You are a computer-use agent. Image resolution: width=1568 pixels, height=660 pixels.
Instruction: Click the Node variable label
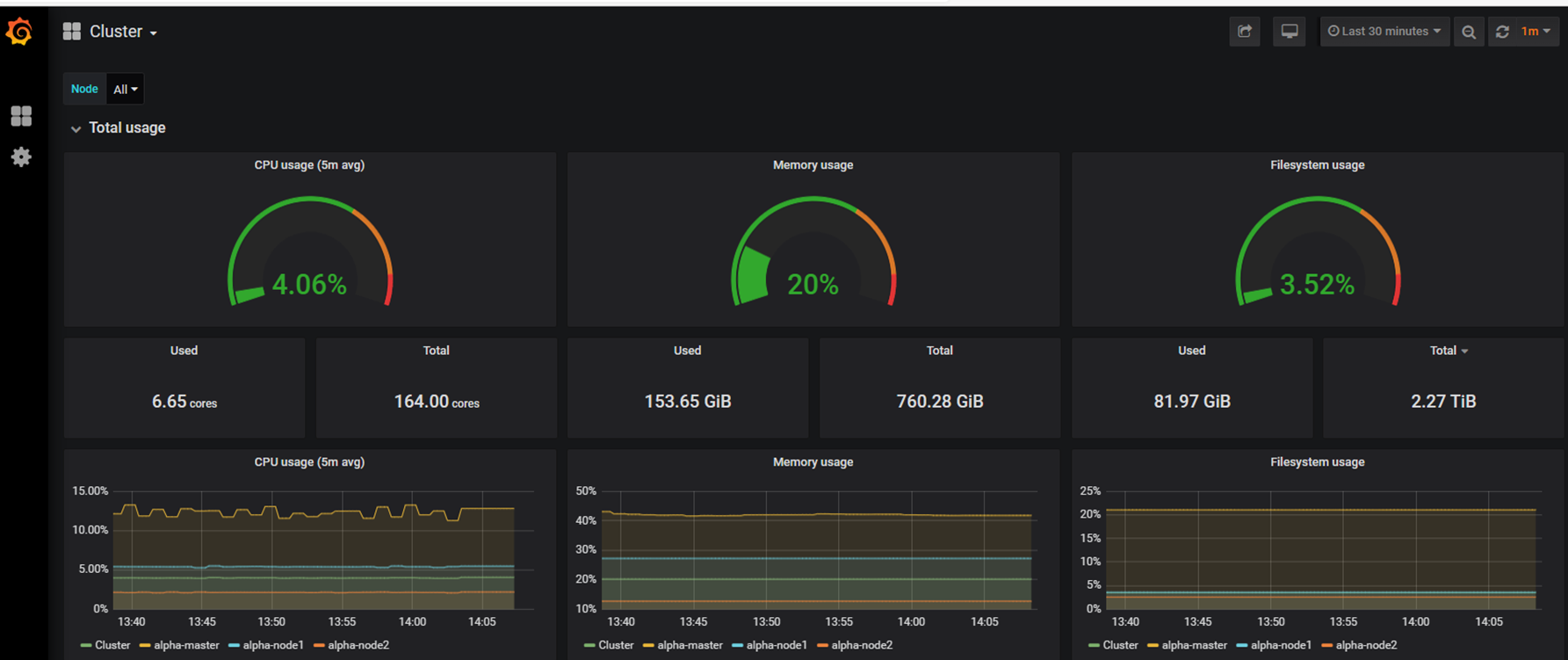tap(84, 89)
